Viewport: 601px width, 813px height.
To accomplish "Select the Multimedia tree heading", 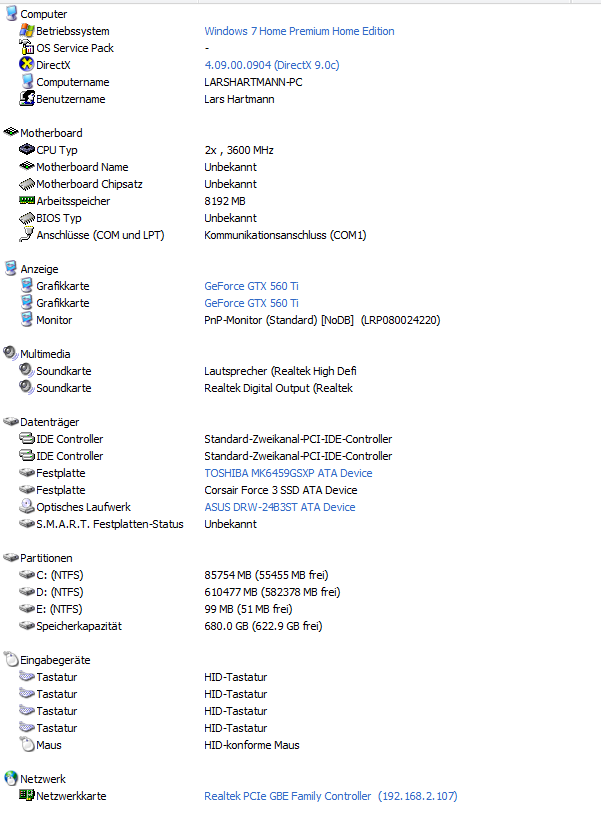I will (x=45, y=354).
